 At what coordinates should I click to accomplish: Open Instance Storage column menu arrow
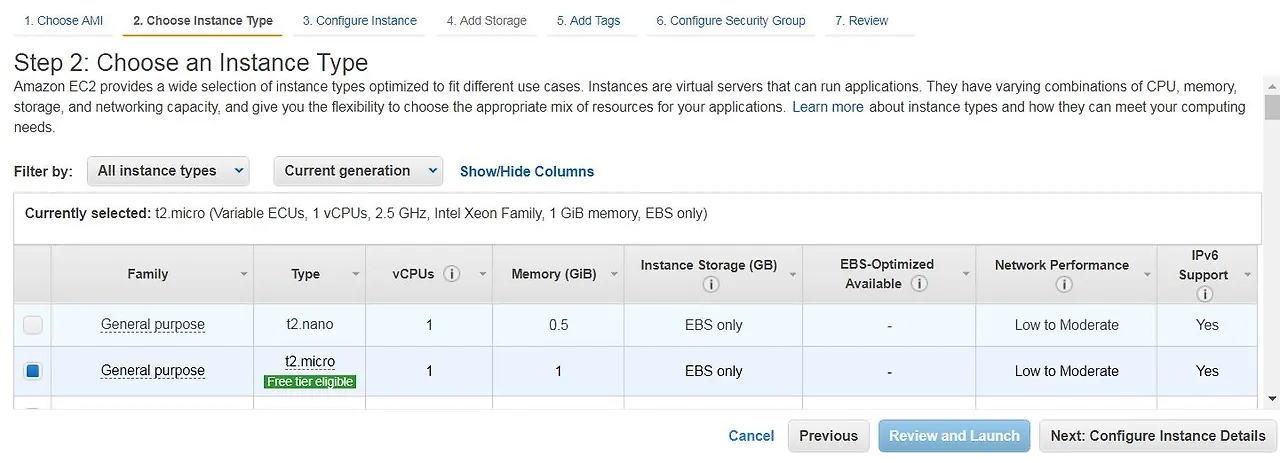[793, 274]
